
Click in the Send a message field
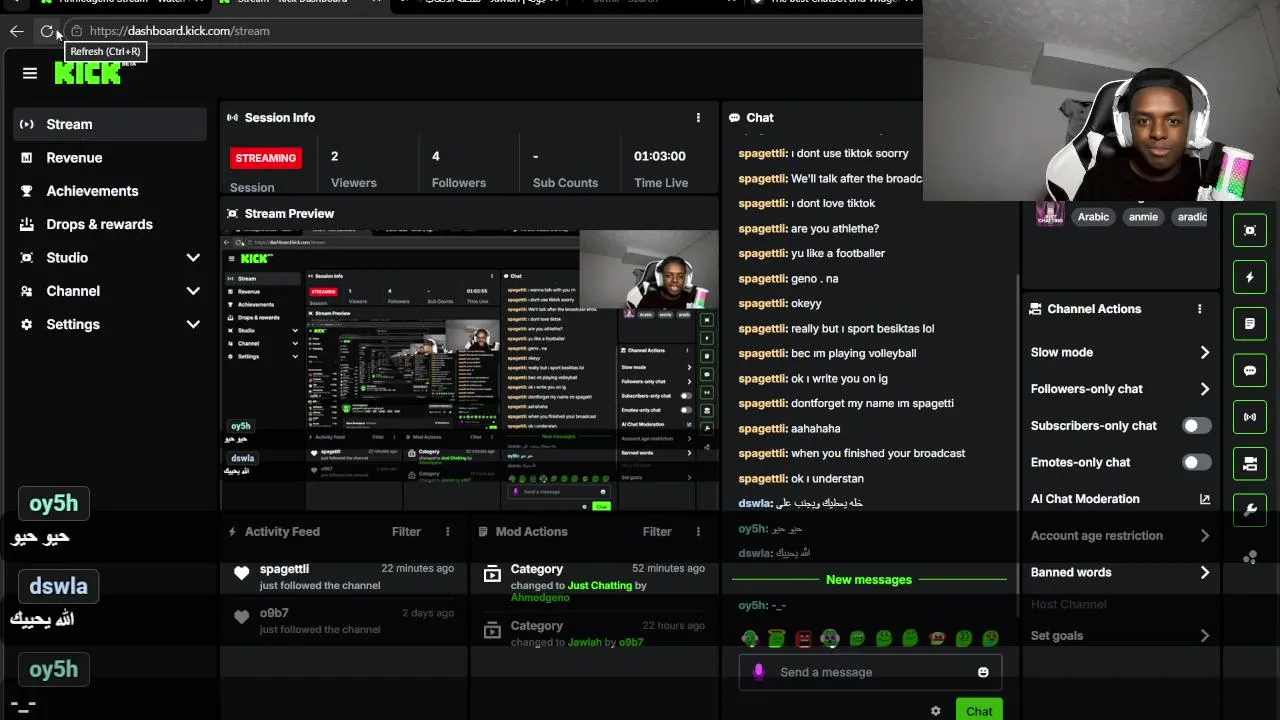pos(870,672)
